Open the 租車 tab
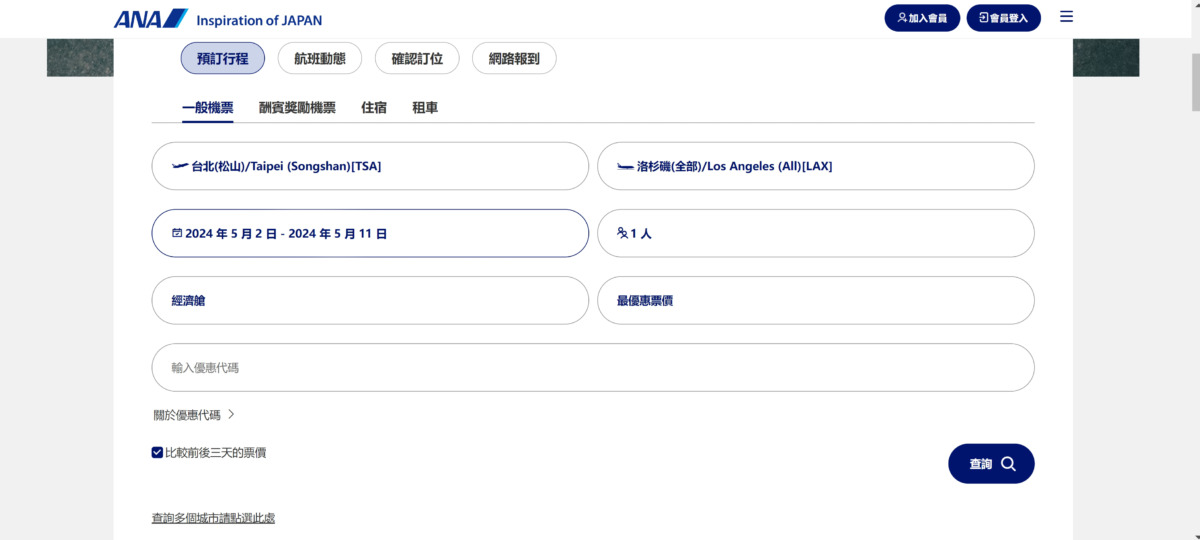 tap(425, 108)
